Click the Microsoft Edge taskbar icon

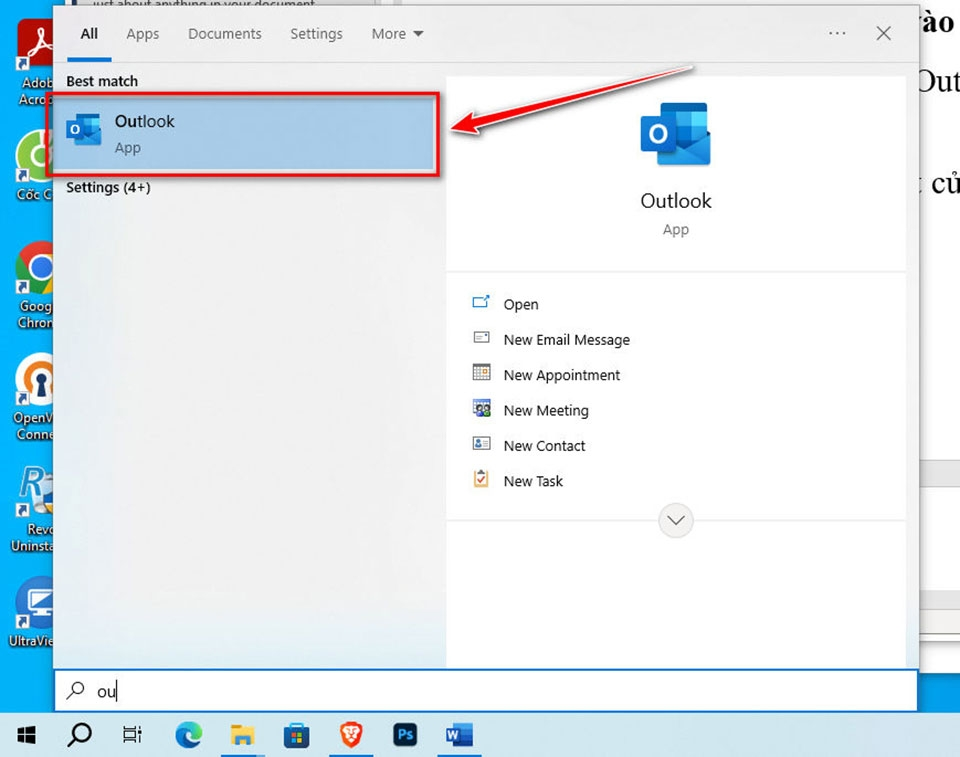(188, 736)
